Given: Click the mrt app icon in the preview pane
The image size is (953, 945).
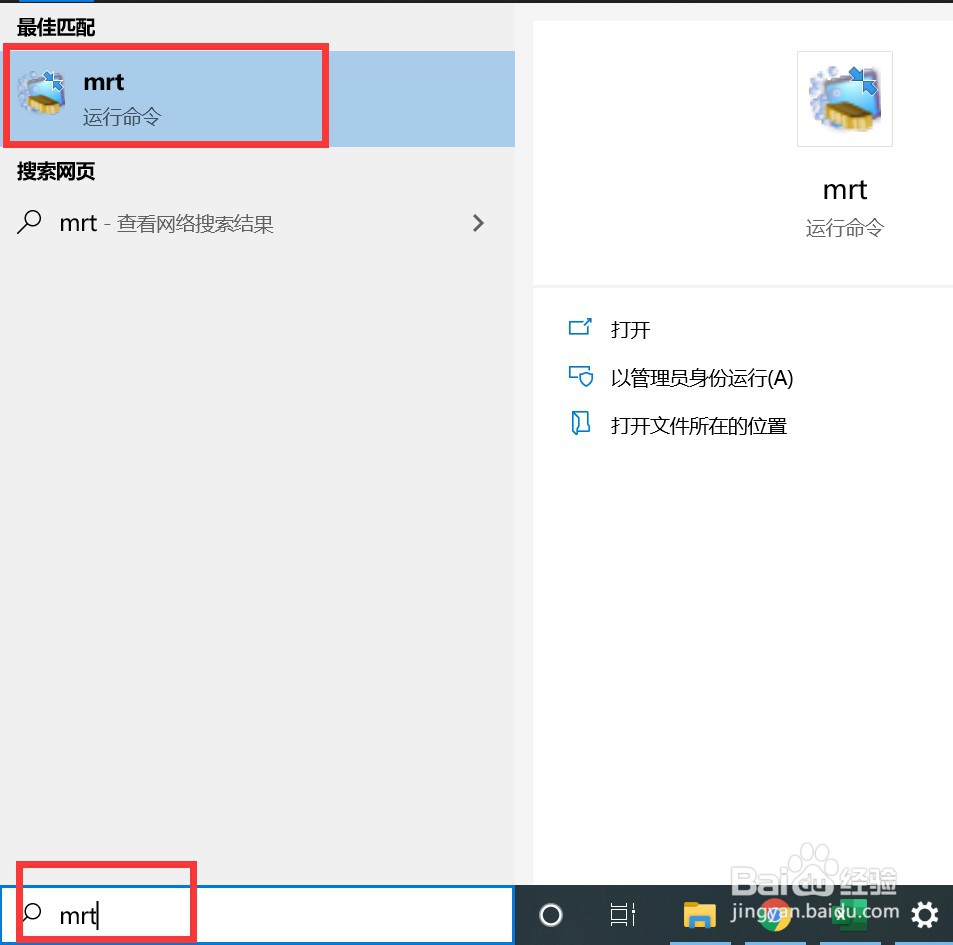Looking at the screenshot, I should (x=844, y=99).
